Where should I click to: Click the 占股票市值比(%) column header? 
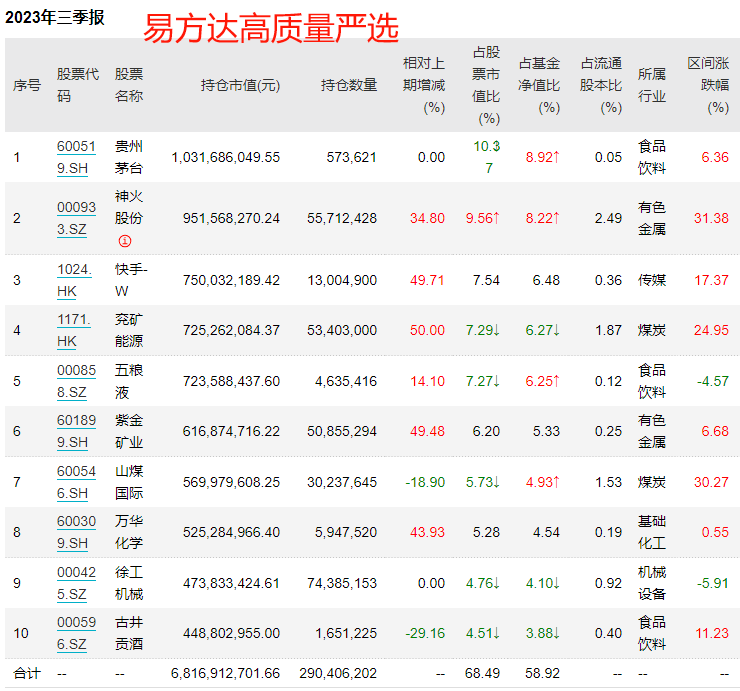pos(486,85)
